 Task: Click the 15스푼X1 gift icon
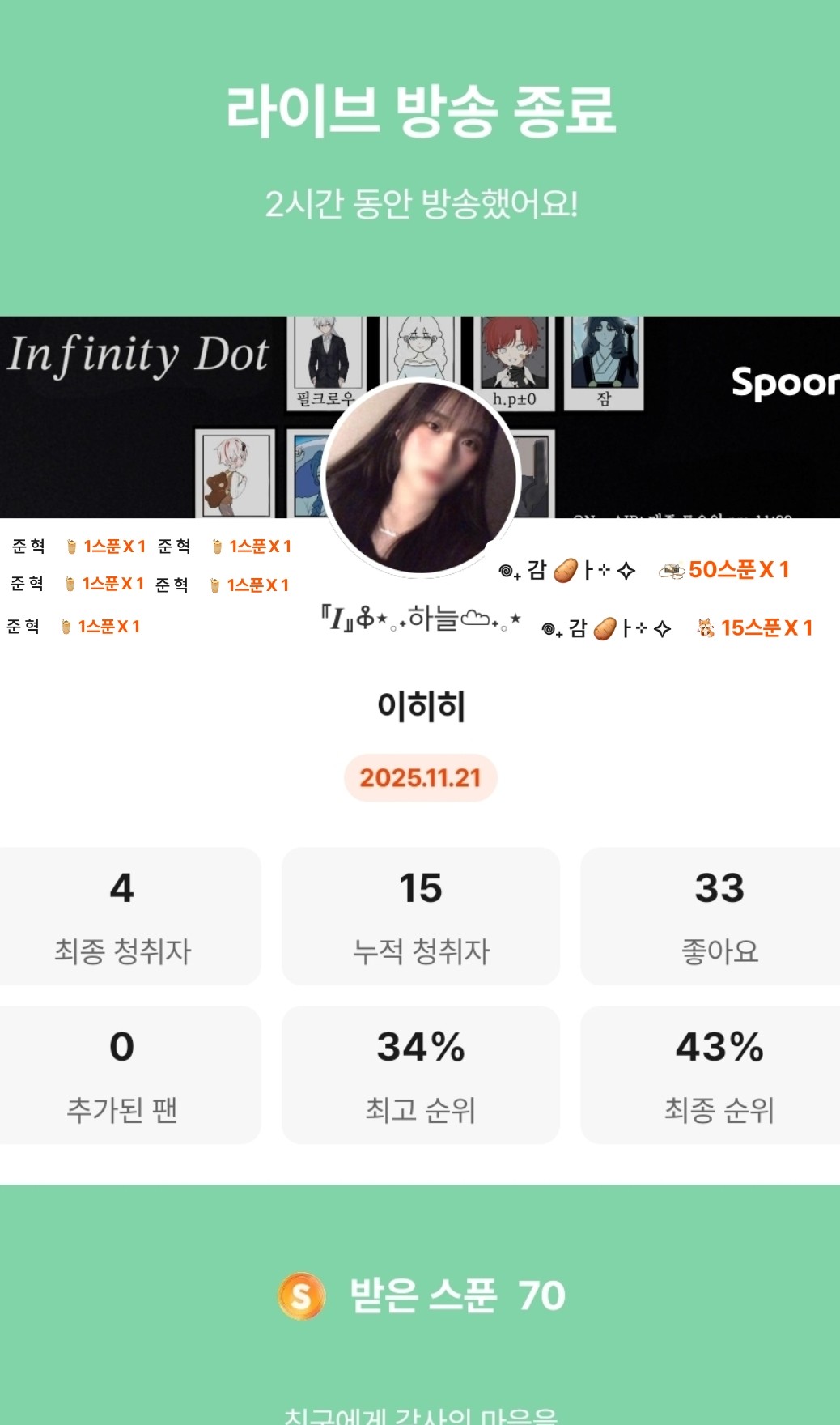coord(706,627)
